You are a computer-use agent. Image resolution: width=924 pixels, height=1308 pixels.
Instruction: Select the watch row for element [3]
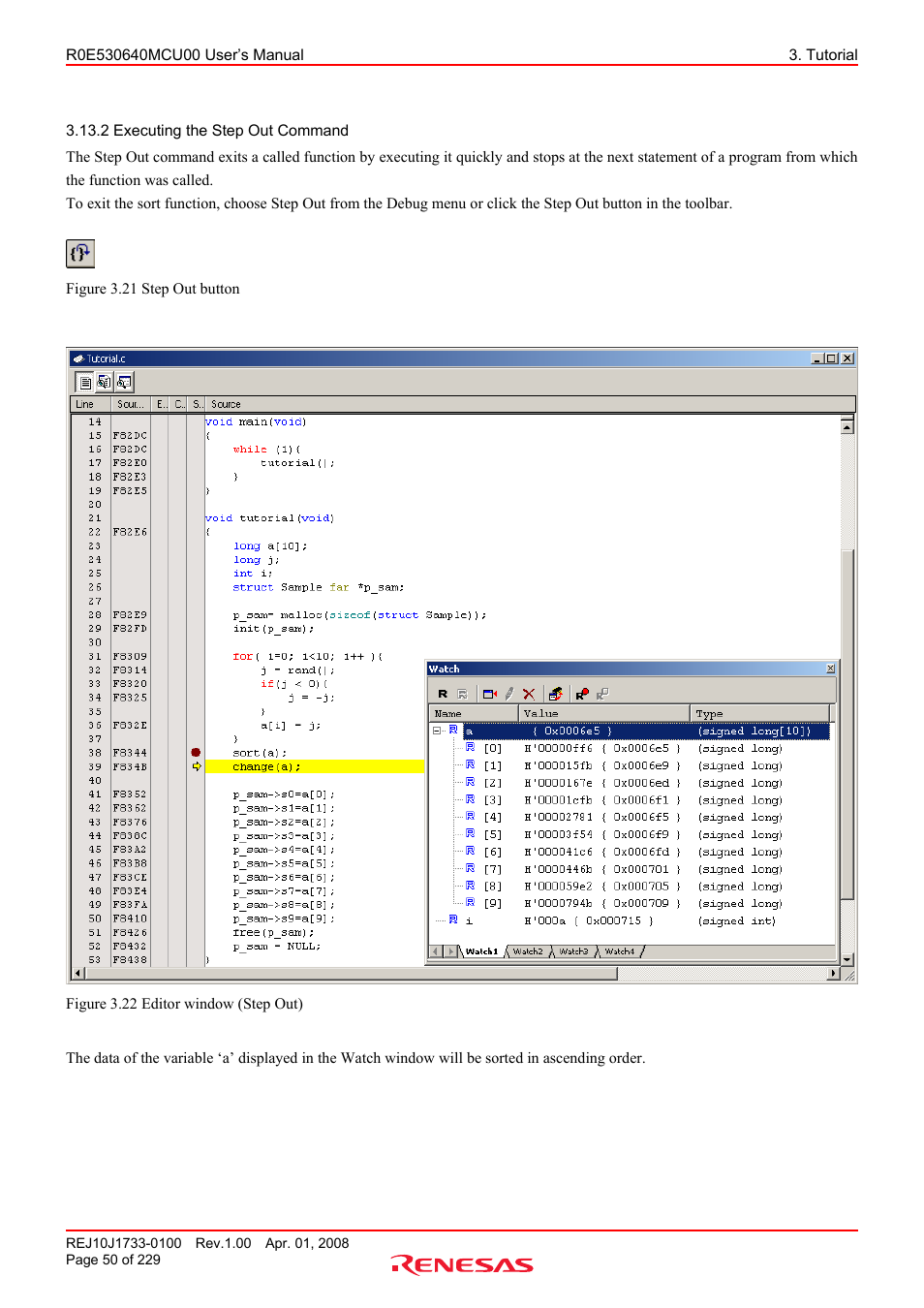(x=630, y=800)
